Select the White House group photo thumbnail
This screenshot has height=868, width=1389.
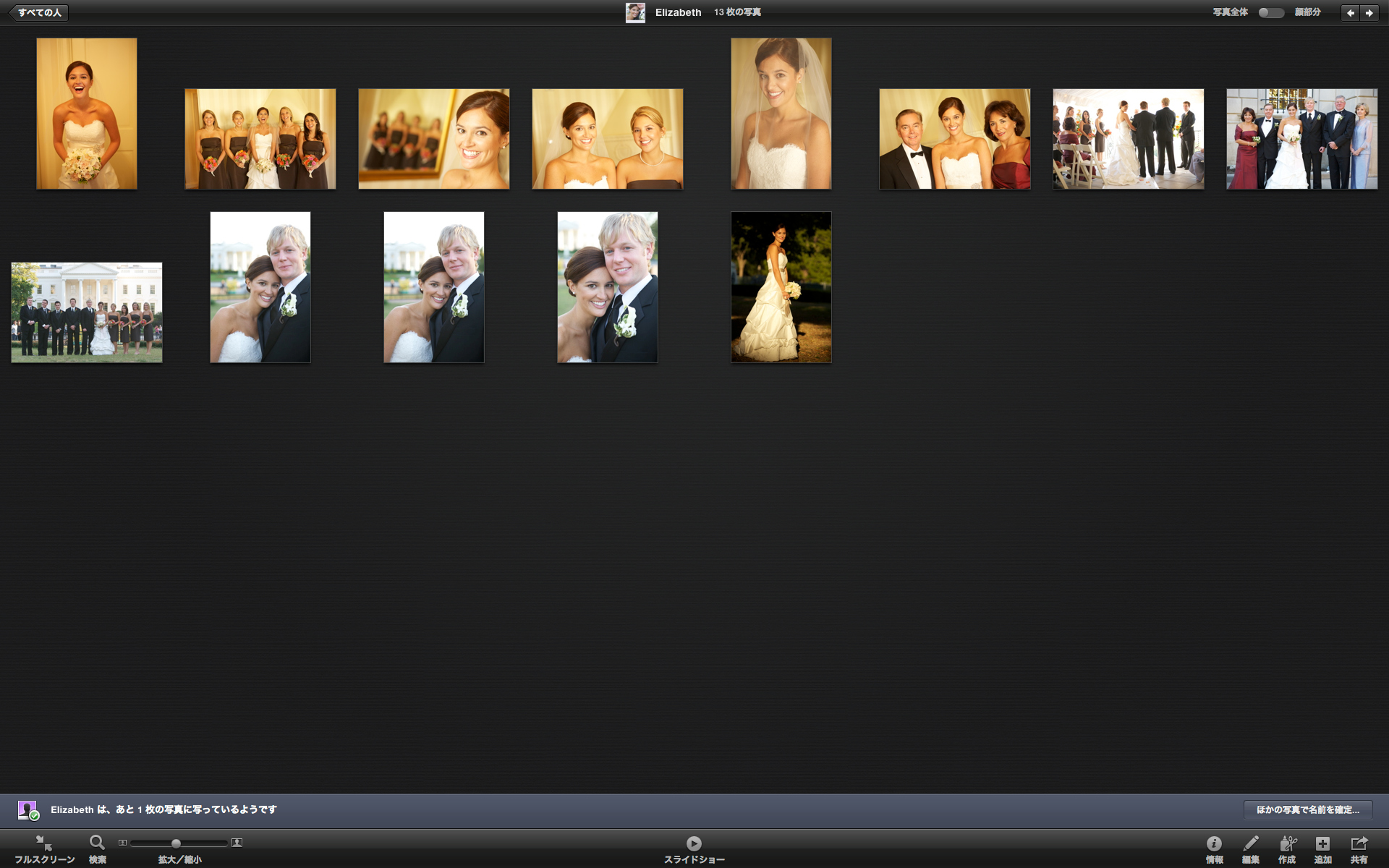pos(87,312)
